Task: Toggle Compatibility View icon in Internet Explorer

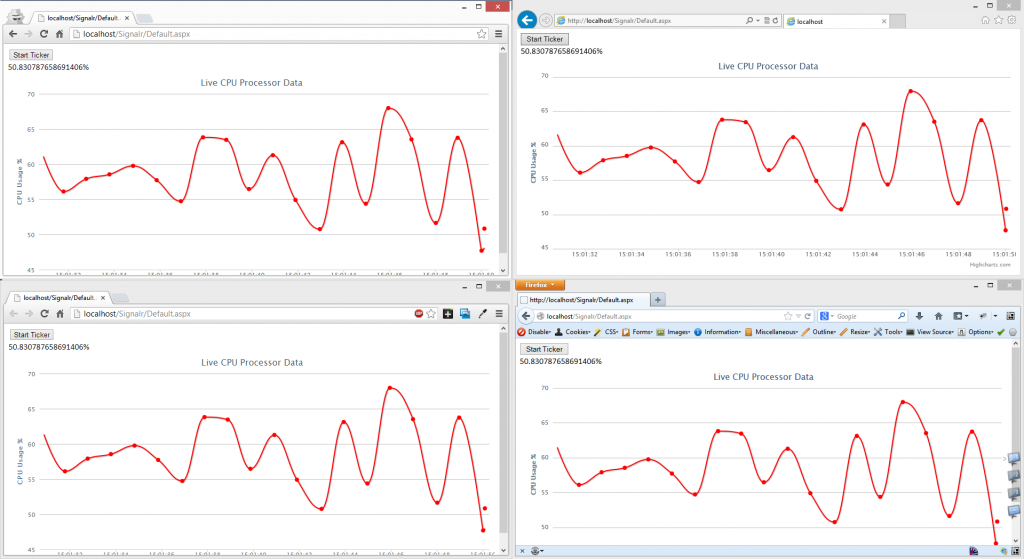Action: (x=767, y=21)
